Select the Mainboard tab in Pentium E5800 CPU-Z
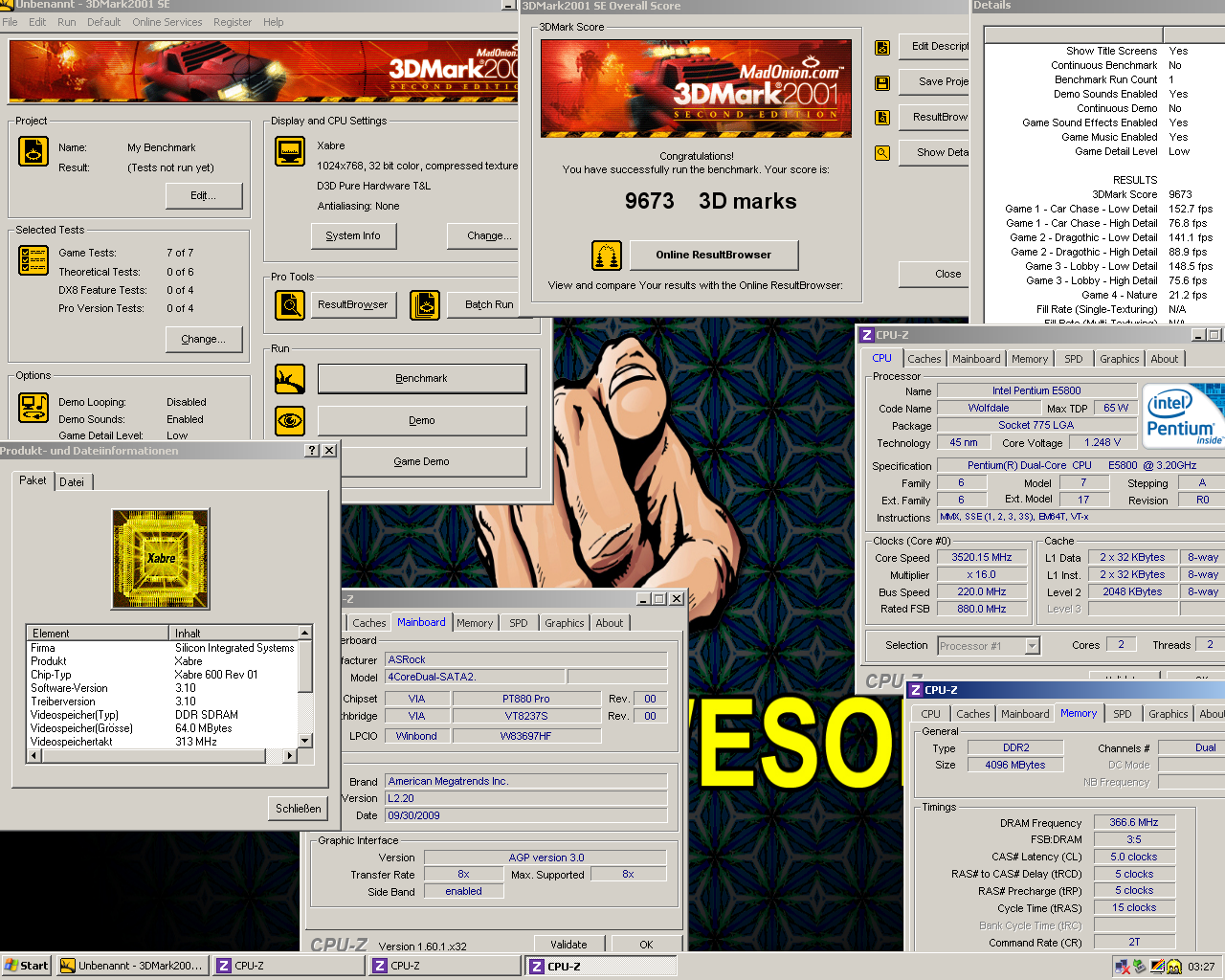1225x980 pixels. (x=976, y=359)
